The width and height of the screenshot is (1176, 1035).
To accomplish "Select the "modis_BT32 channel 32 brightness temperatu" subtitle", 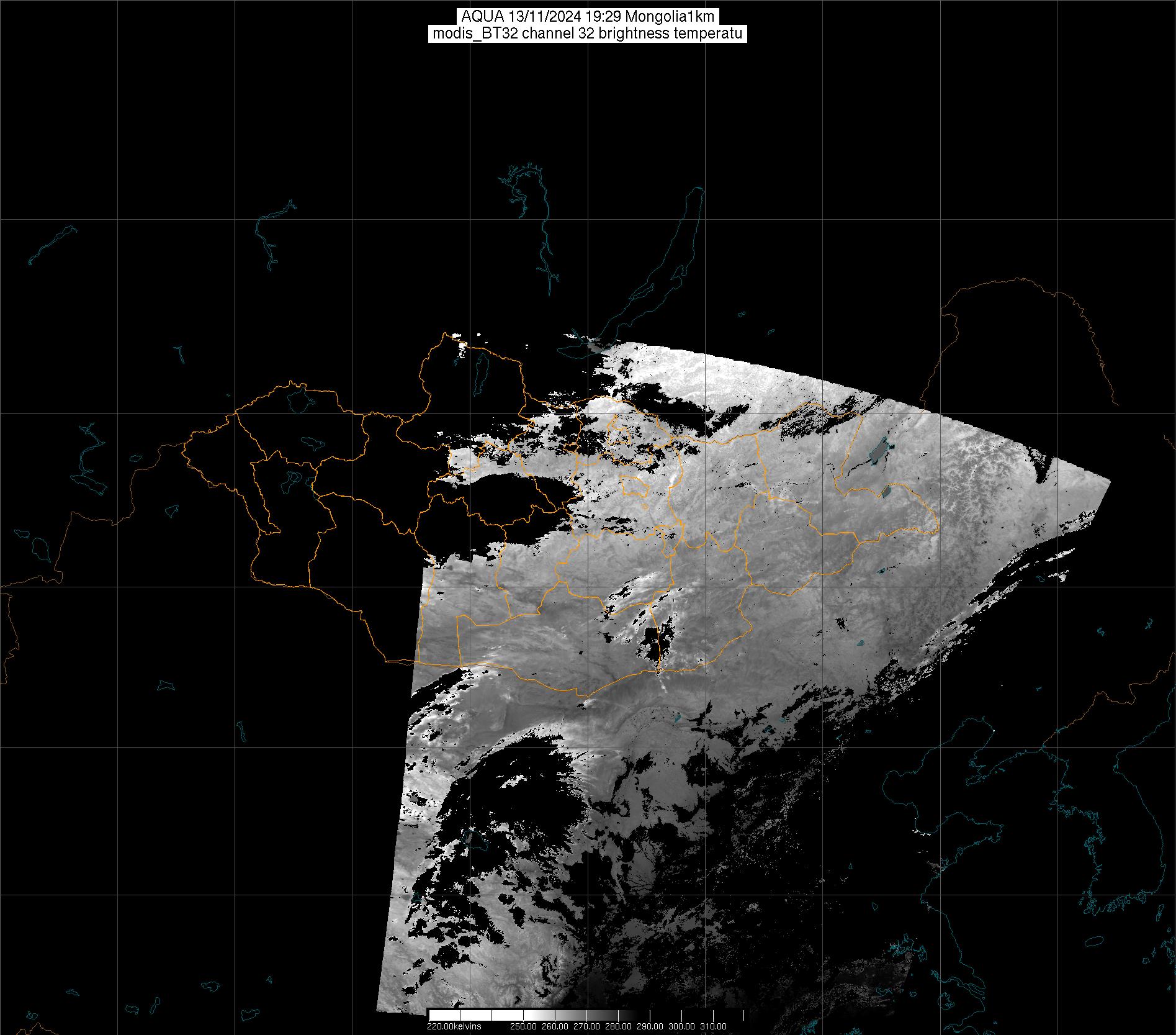I will coord(588,34).
